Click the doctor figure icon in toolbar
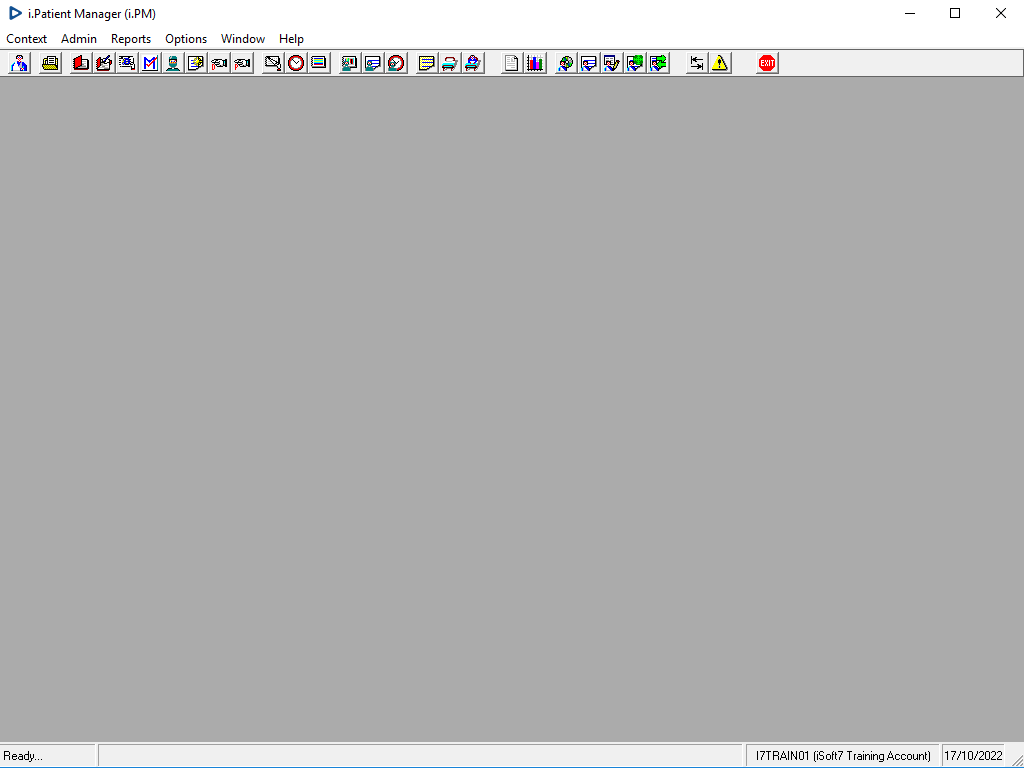The image size is (1024, 768). [20, 63]
